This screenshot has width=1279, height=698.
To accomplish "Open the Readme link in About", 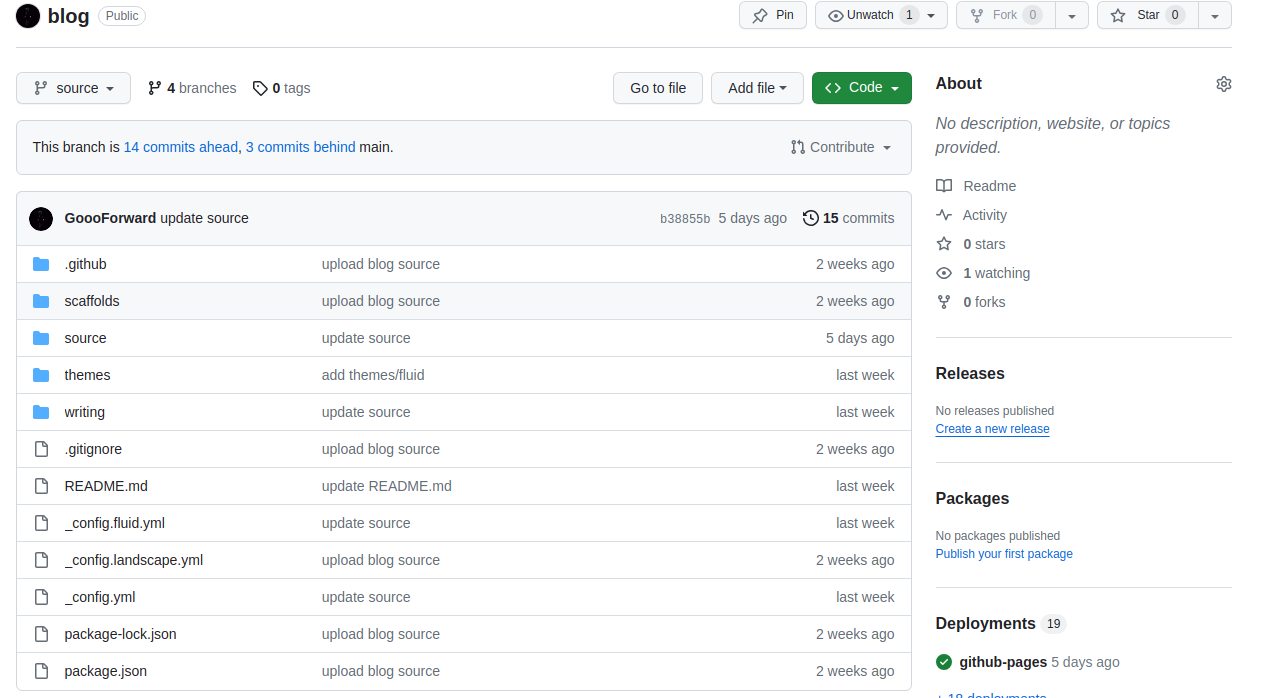I will [x=989, y=186].
